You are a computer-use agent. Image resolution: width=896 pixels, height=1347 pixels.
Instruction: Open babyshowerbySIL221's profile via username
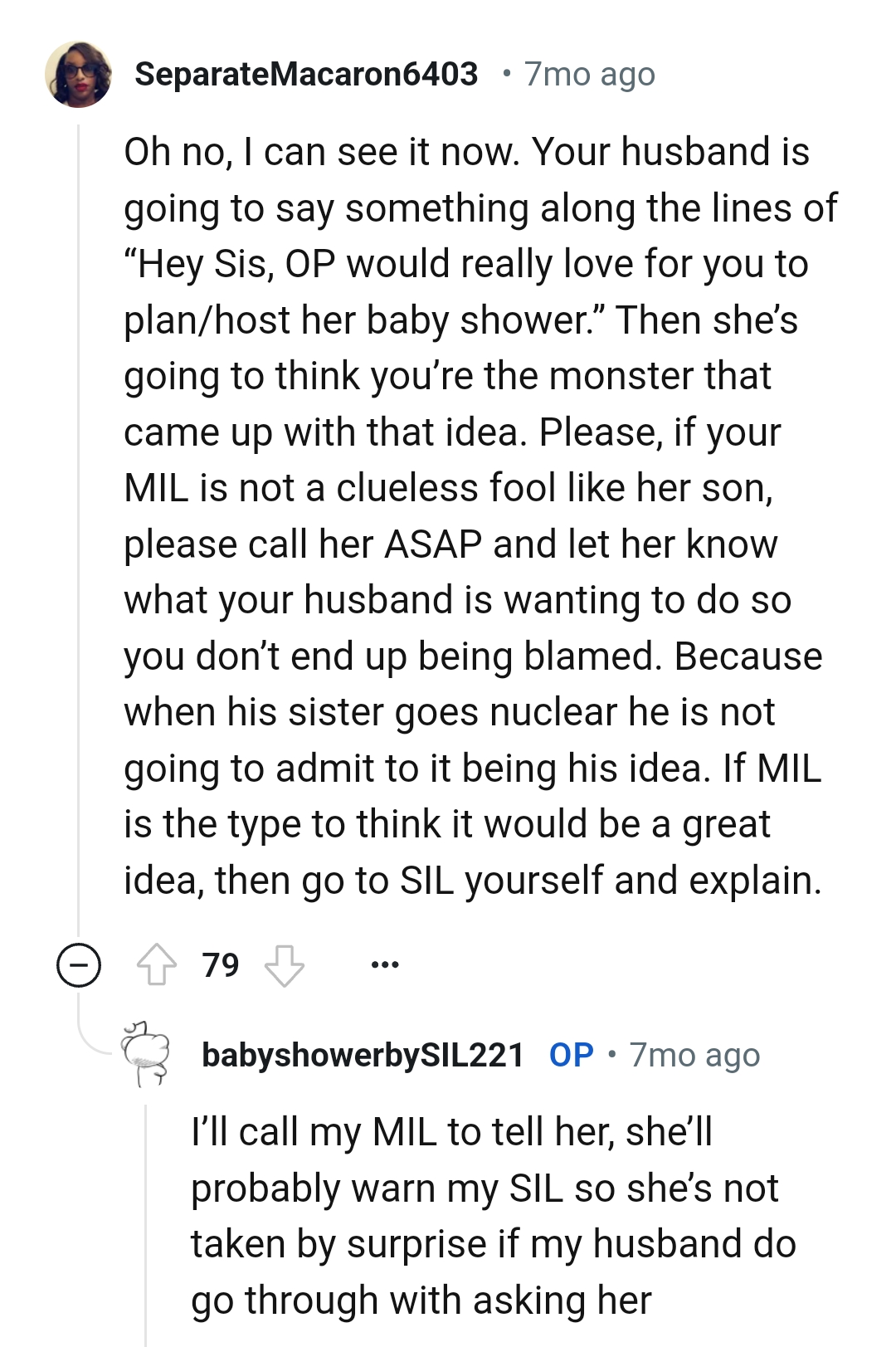(361, 1053)
